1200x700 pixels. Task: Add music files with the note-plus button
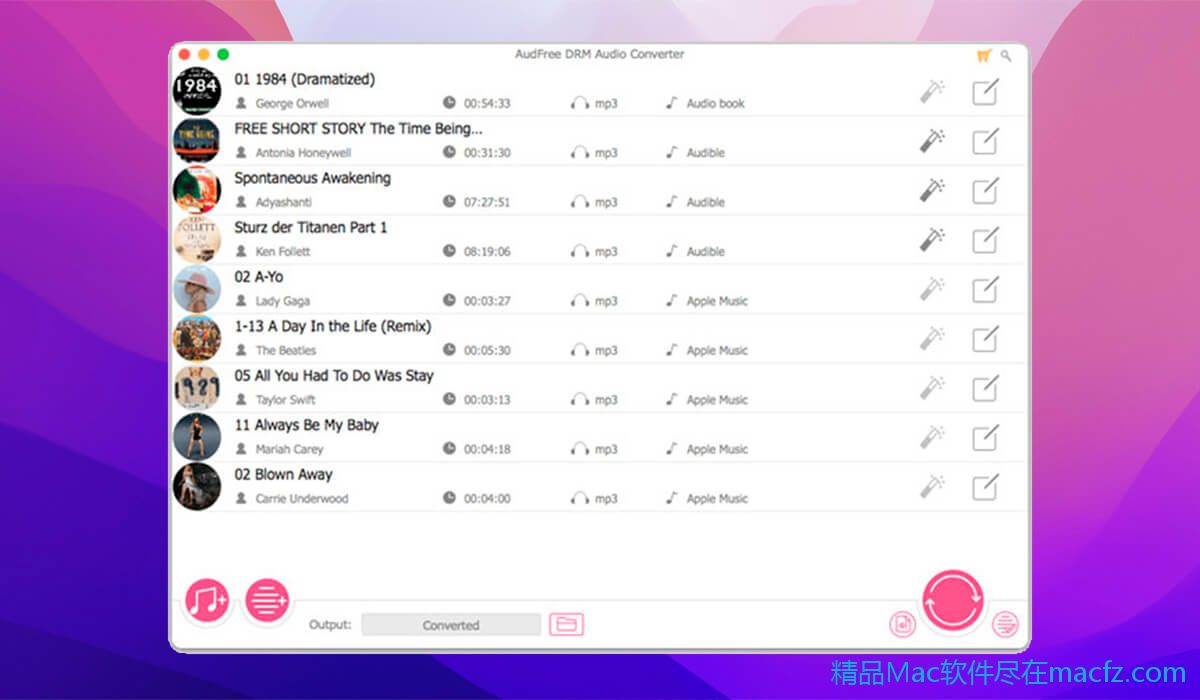(207, 601)
